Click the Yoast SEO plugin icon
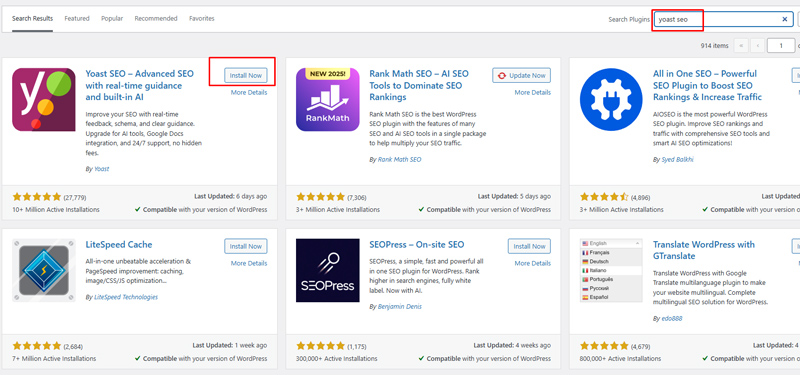 pos(44,99)
